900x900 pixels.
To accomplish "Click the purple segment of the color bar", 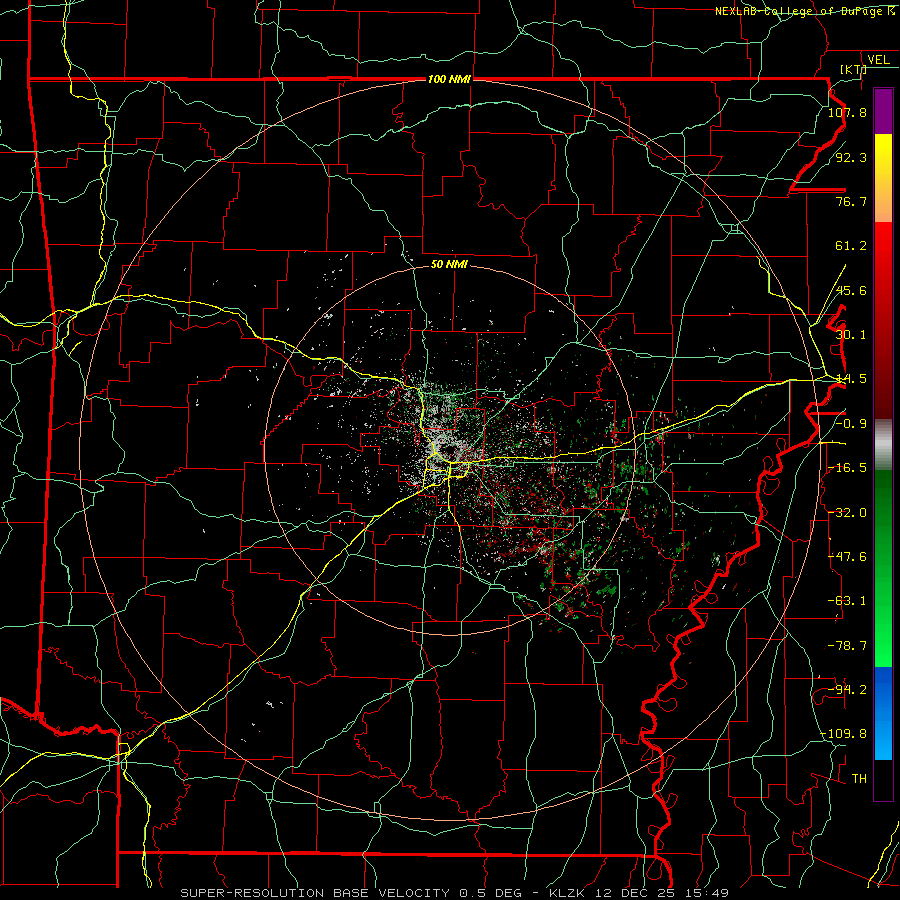I will click(x=883, y=111).
